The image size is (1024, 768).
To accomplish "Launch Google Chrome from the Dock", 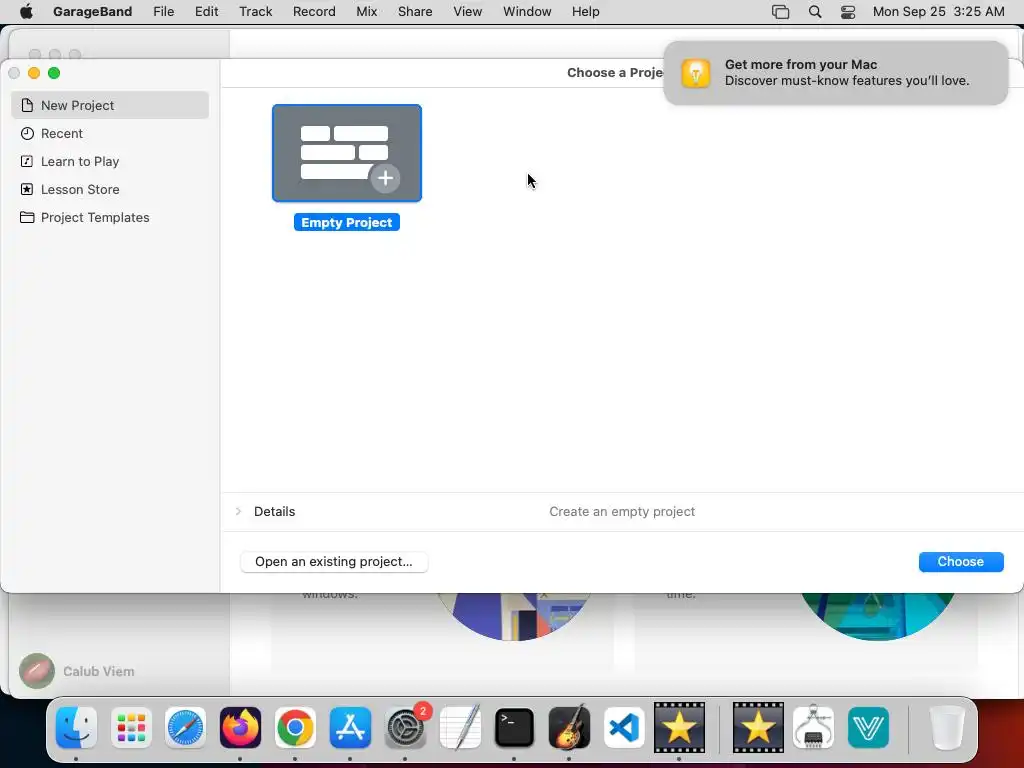I will pyautogui.click(x=295, y=728).
